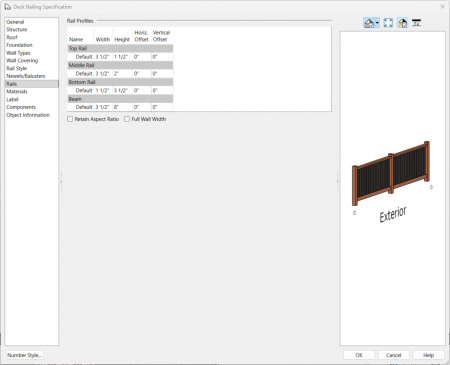Select the Middle Rail group header row
Image resolution: width=450 pixels, height=365 pixels.
(120, 65)
